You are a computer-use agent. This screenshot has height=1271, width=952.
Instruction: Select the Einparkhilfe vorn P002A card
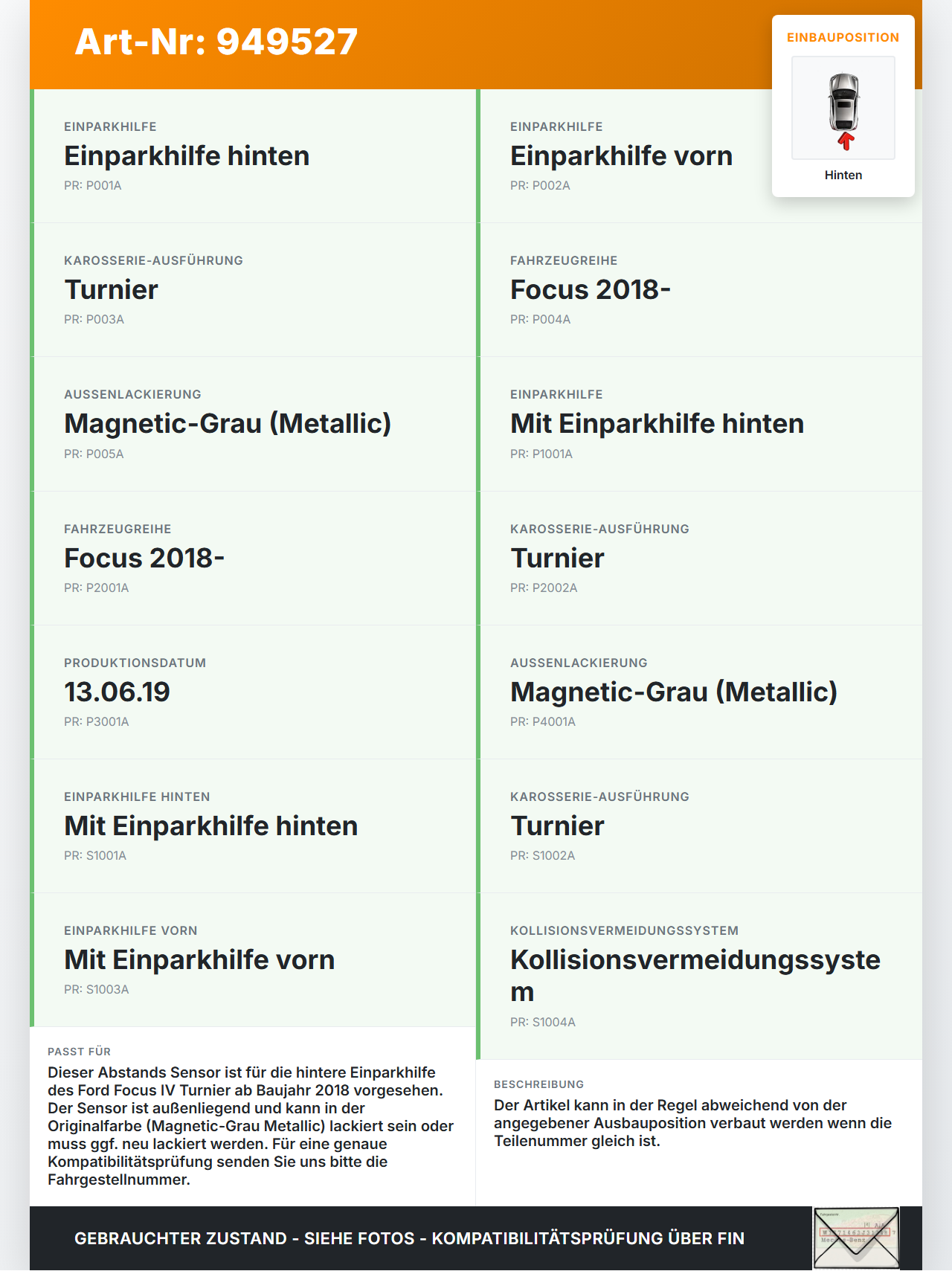(699, 156)
